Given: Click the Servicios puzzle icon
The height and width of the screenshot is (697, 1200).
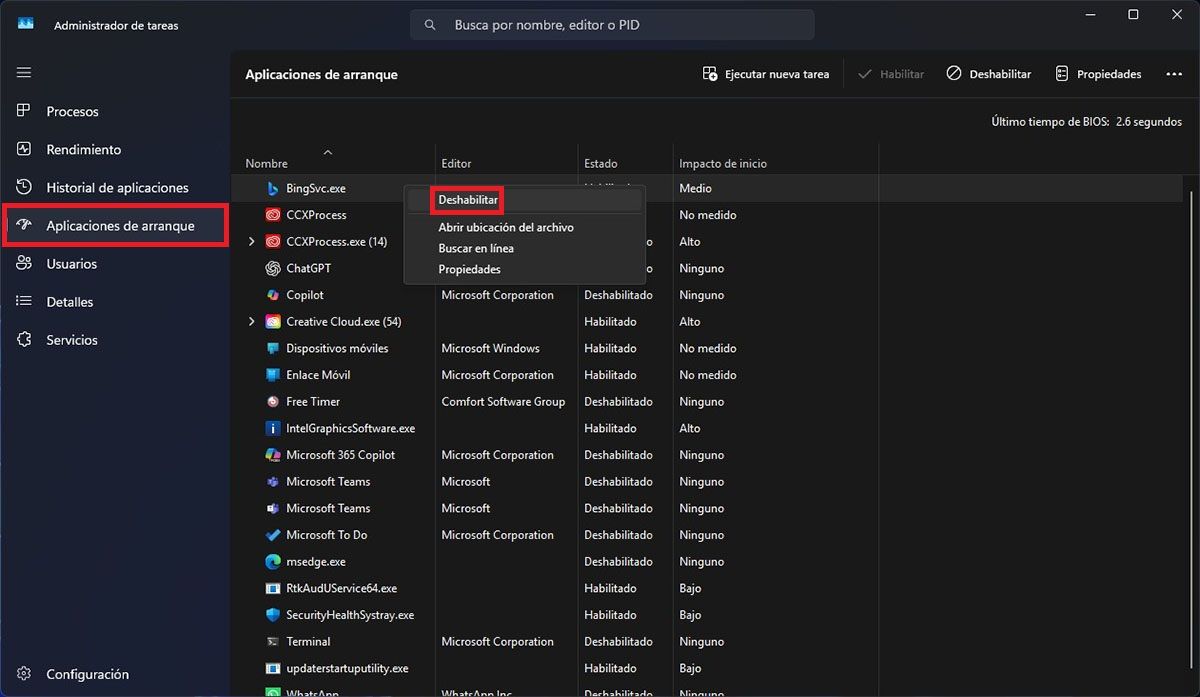Looking at the screenshot, I should click(24, 340).
